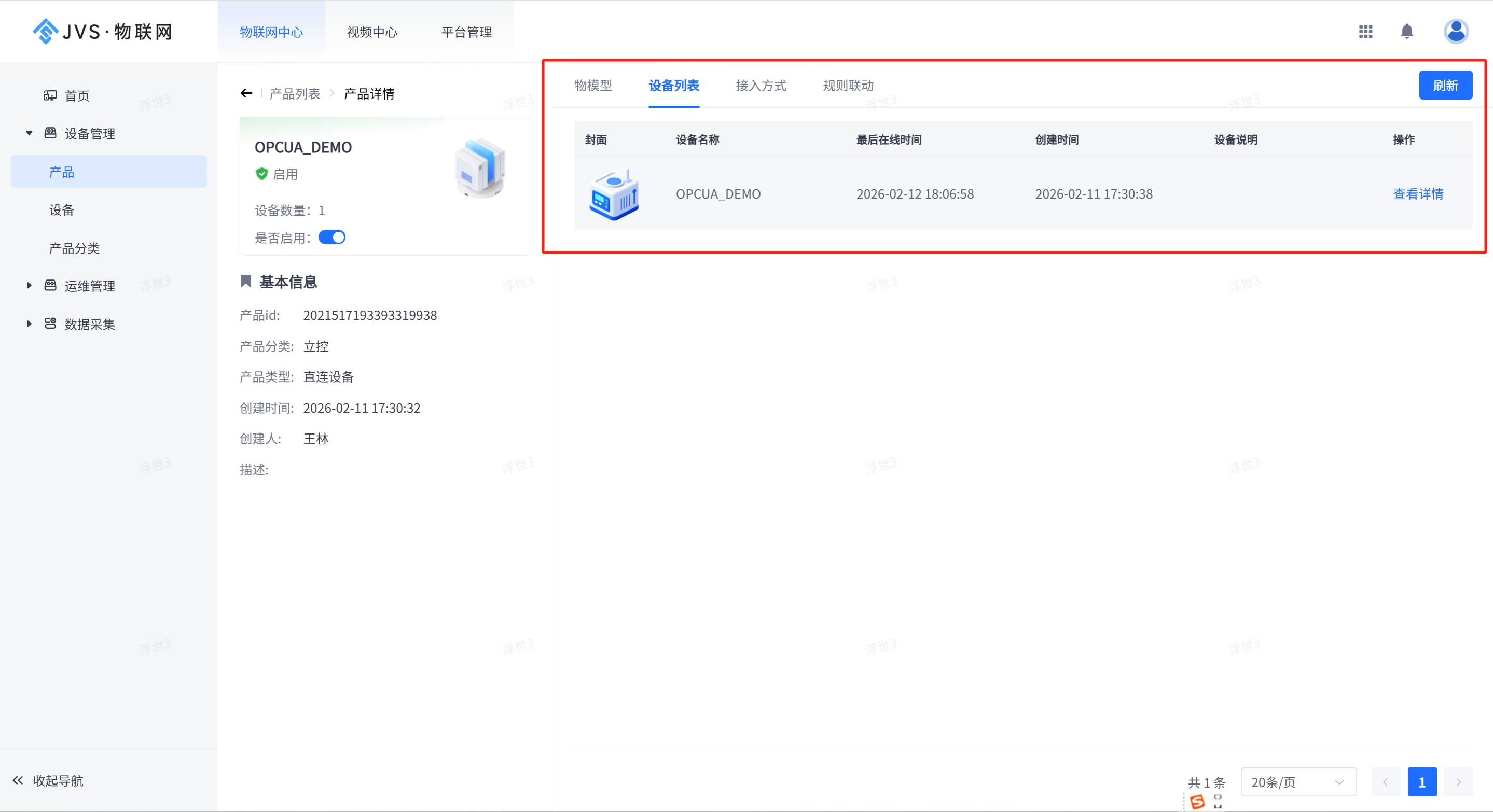Click the 首页 home icon
This screenshot has height=812, width=1493.
(x=50, y=95)
